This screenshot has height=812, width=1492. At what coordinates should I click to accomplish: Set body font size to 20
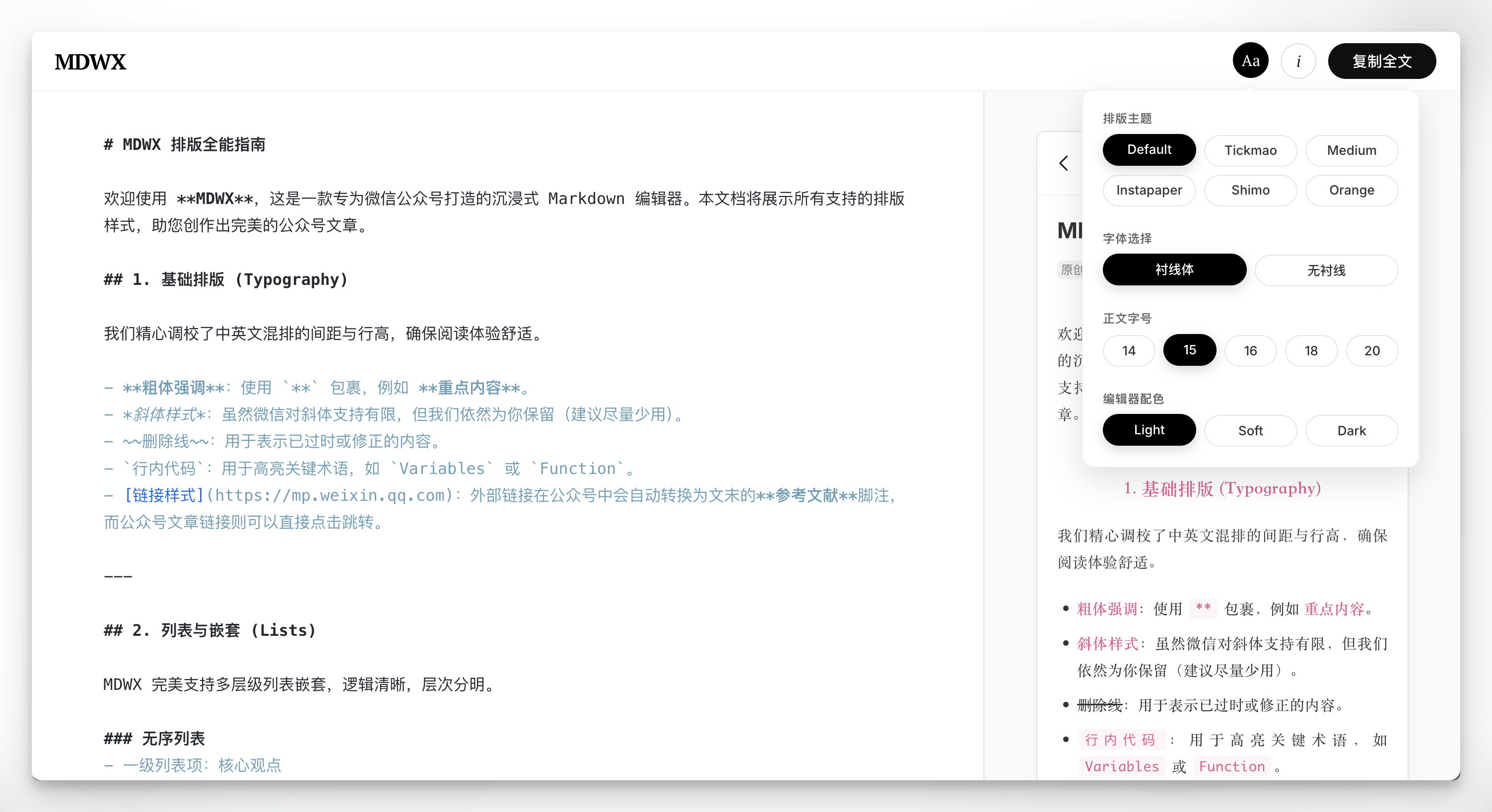1371,350
